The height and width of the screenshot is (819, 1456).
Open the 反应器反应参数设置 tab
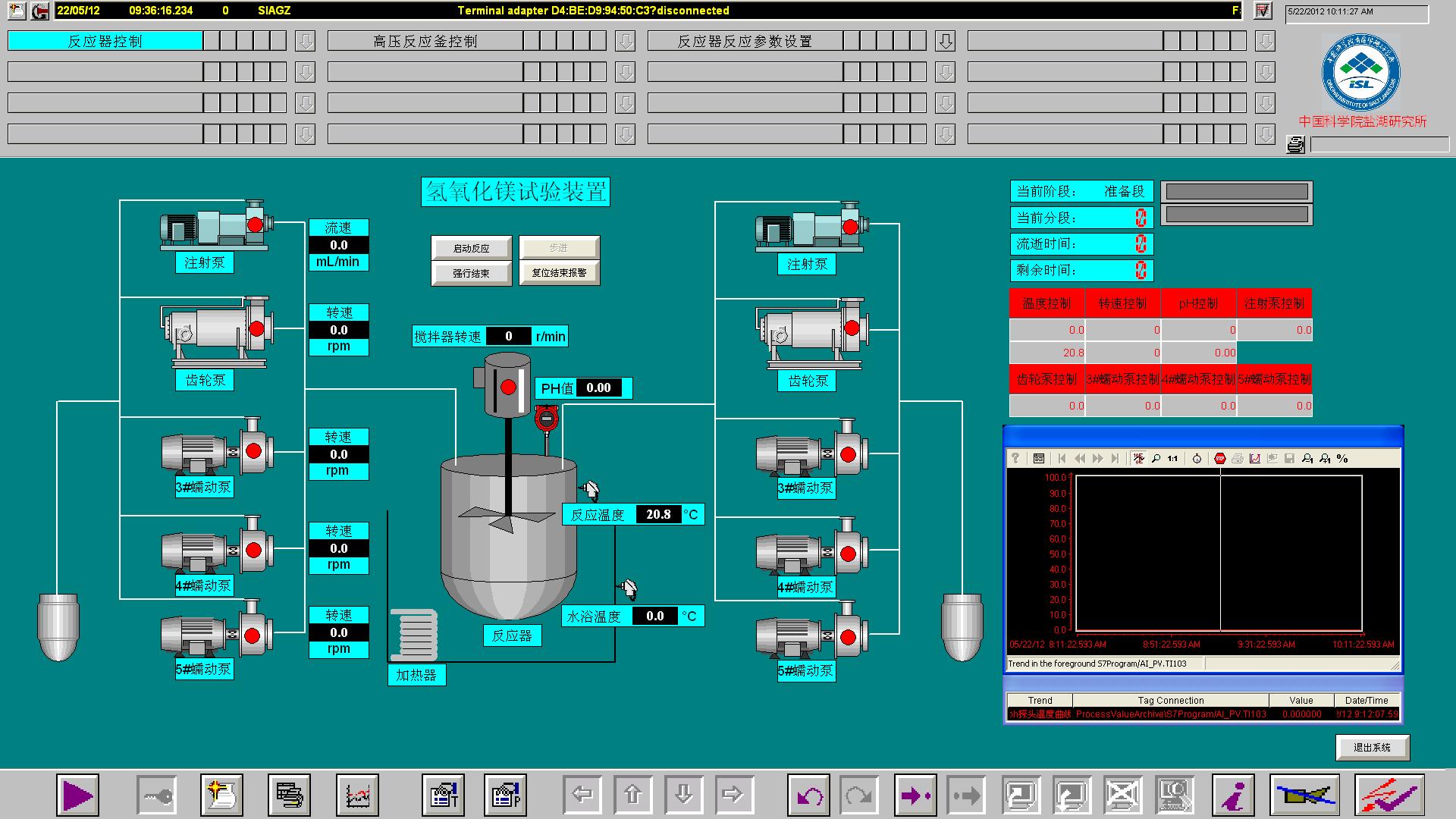[745, 41]
